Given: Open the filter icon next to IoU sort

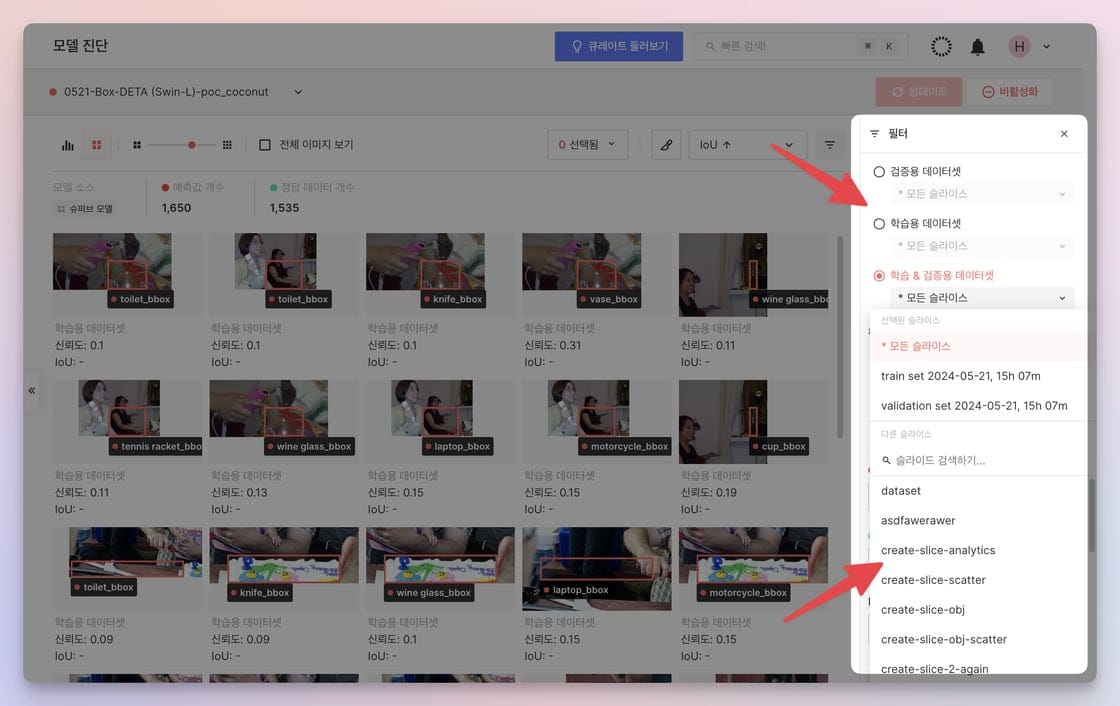Looking at the screenshot, I should click(829, 145).
